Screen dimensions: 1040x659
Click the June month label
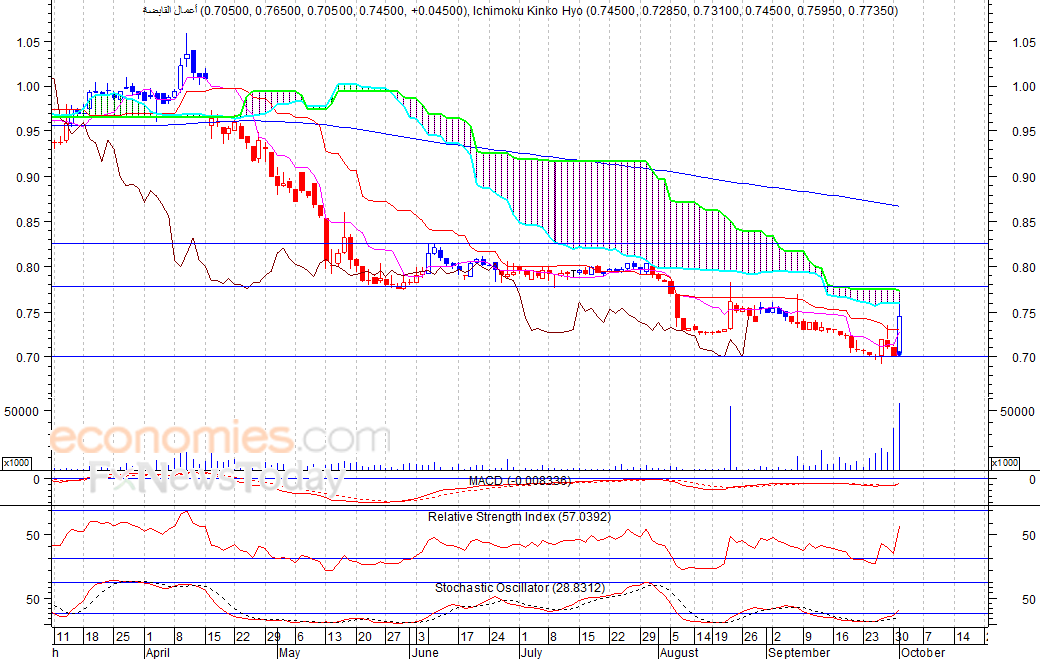click(x=424, y=652)
